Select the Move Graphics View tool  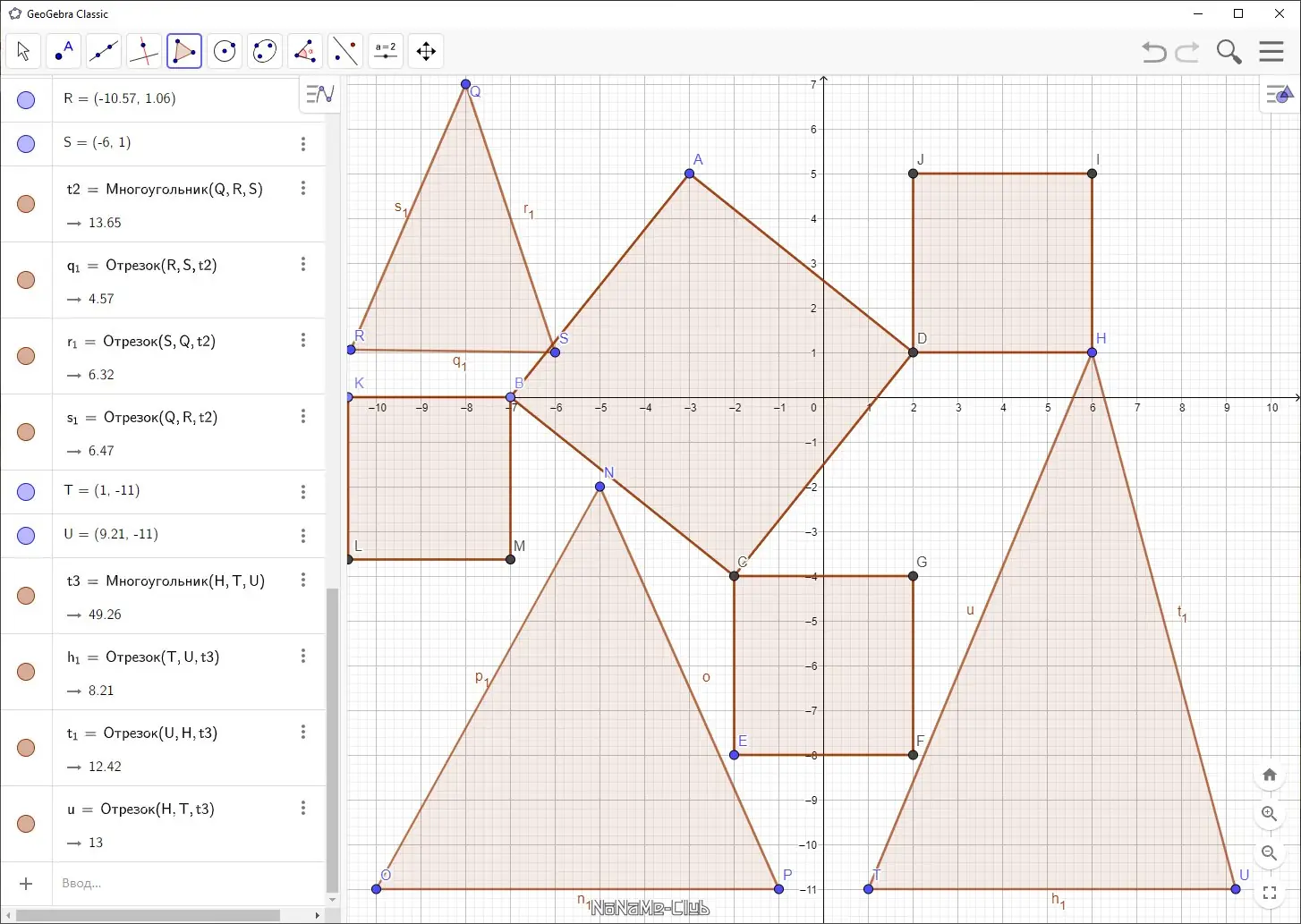click(x=426, y=51)
